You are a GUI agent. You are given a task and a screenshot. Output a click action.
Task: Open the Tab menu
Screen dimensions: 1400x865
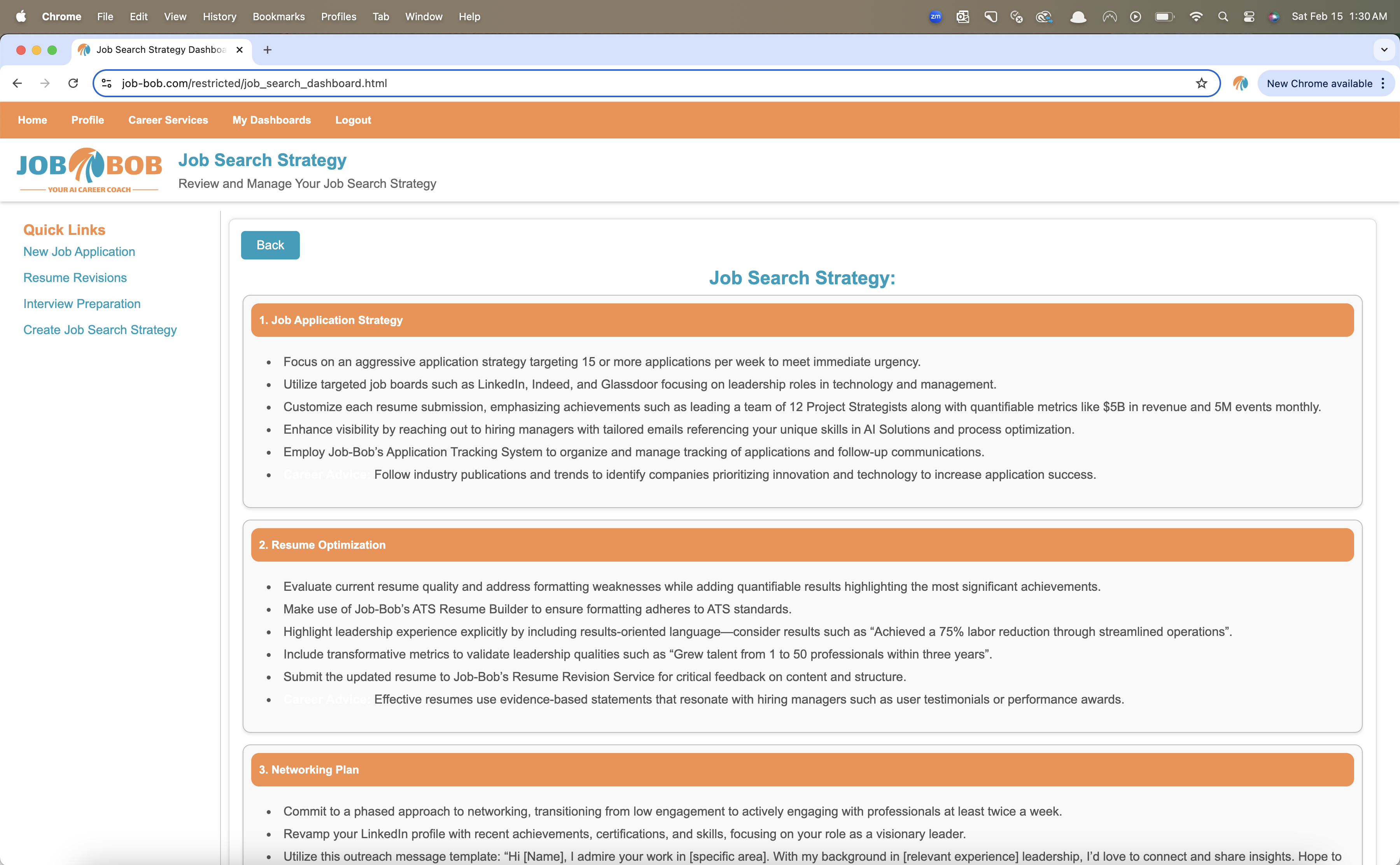tap(381, 17)
